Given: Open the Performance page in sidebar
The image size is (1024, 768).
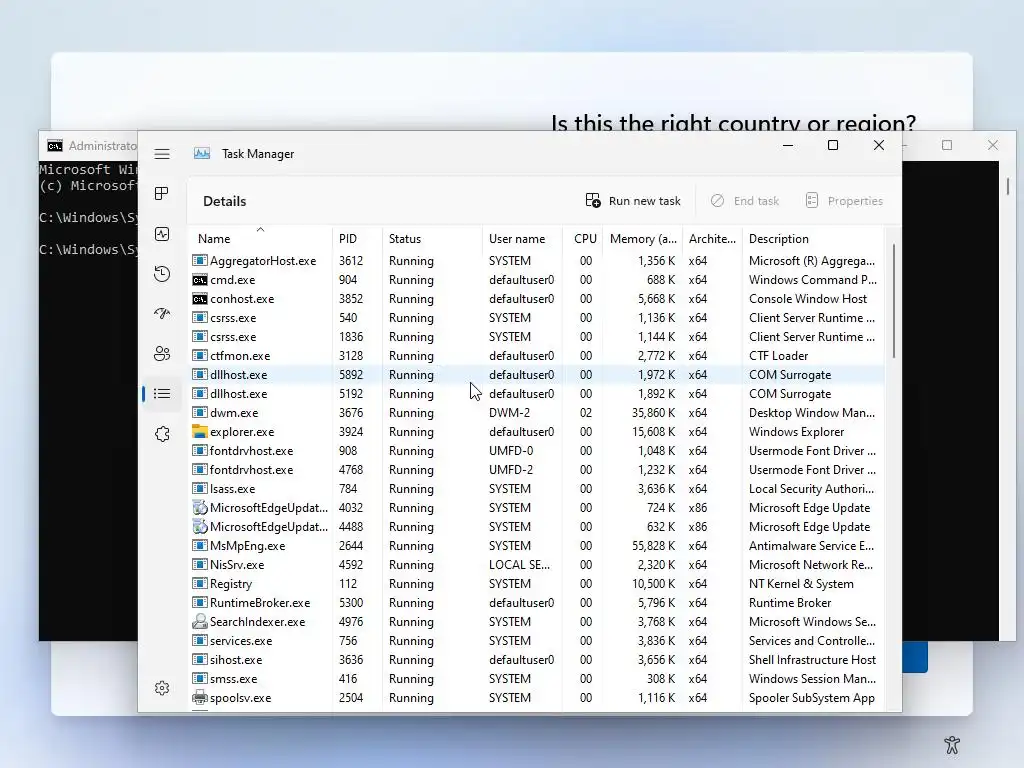Looking at the screenshot, I should pyautogui.click(x=162, y=234).
